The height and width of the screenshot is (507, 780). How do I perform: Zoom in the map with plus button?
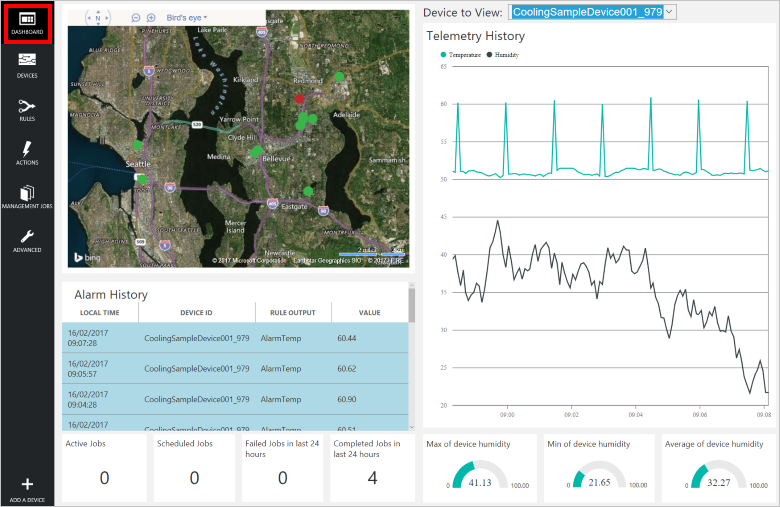pos(151,18)
